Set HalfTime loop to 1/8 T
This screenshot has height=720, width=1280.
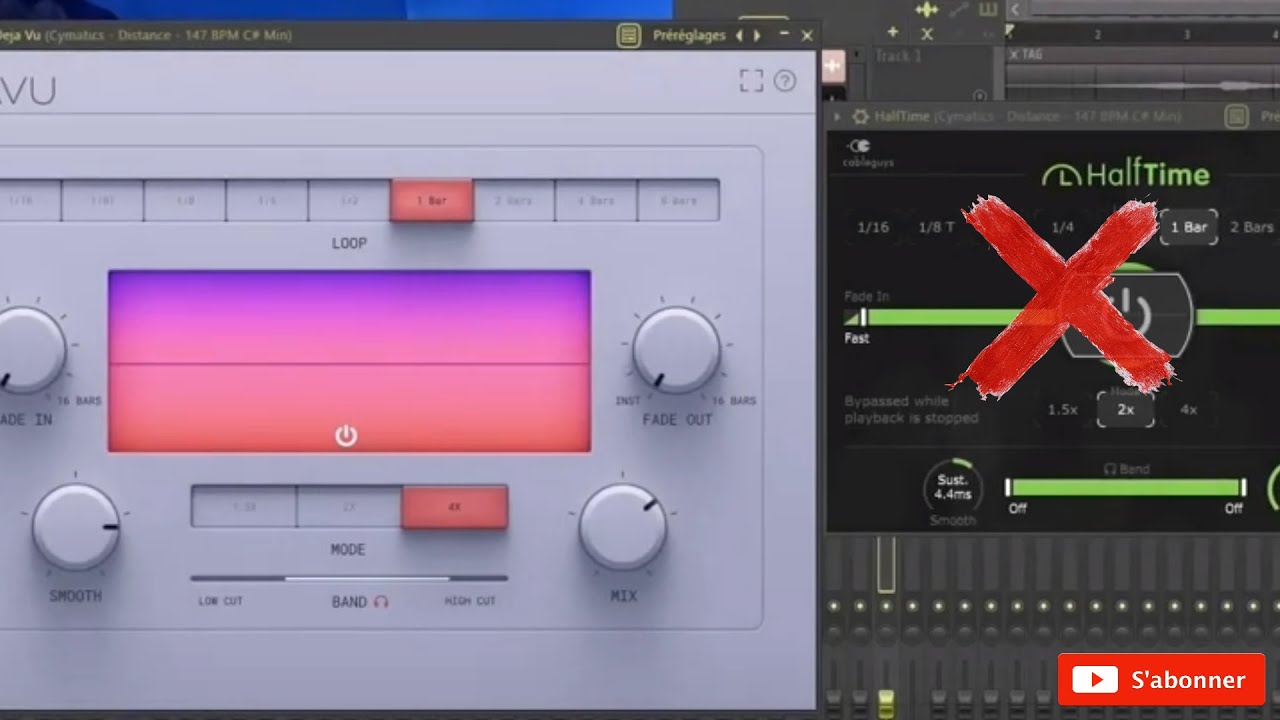(936, 227)
